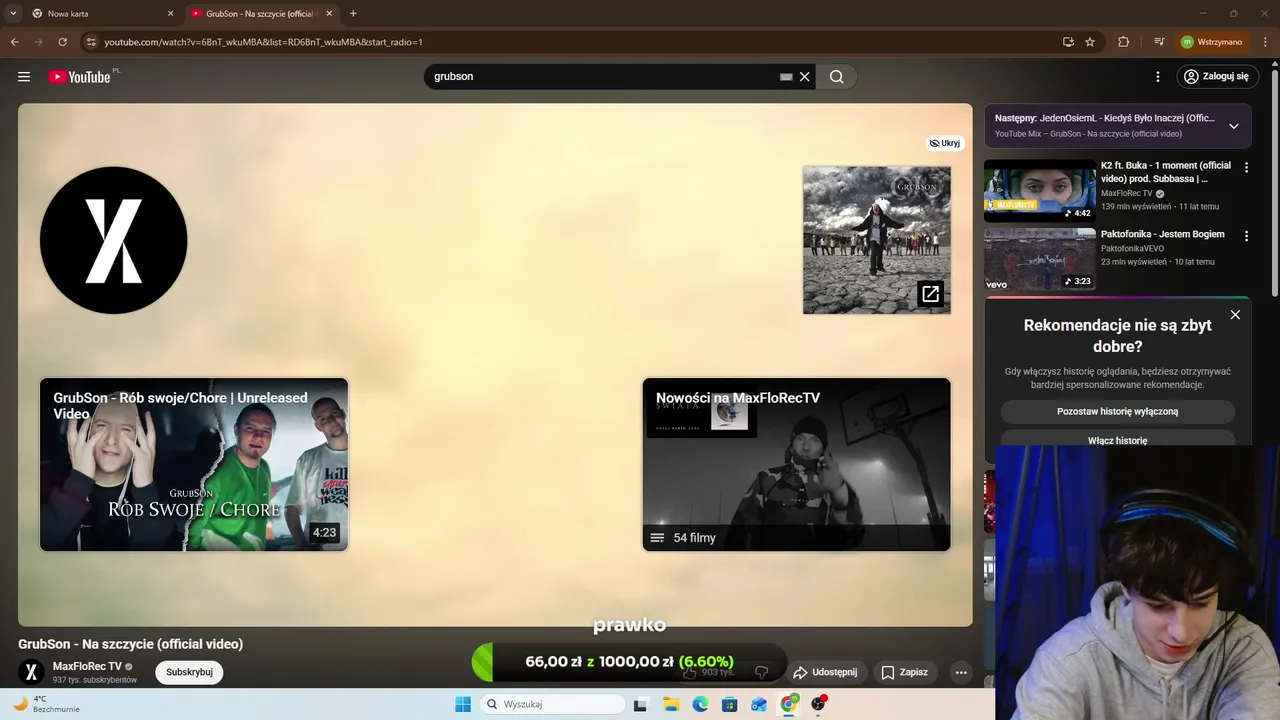1280x720 pixels.
Task: Click Włącz historię button
Action: [x=1117, y=440]
